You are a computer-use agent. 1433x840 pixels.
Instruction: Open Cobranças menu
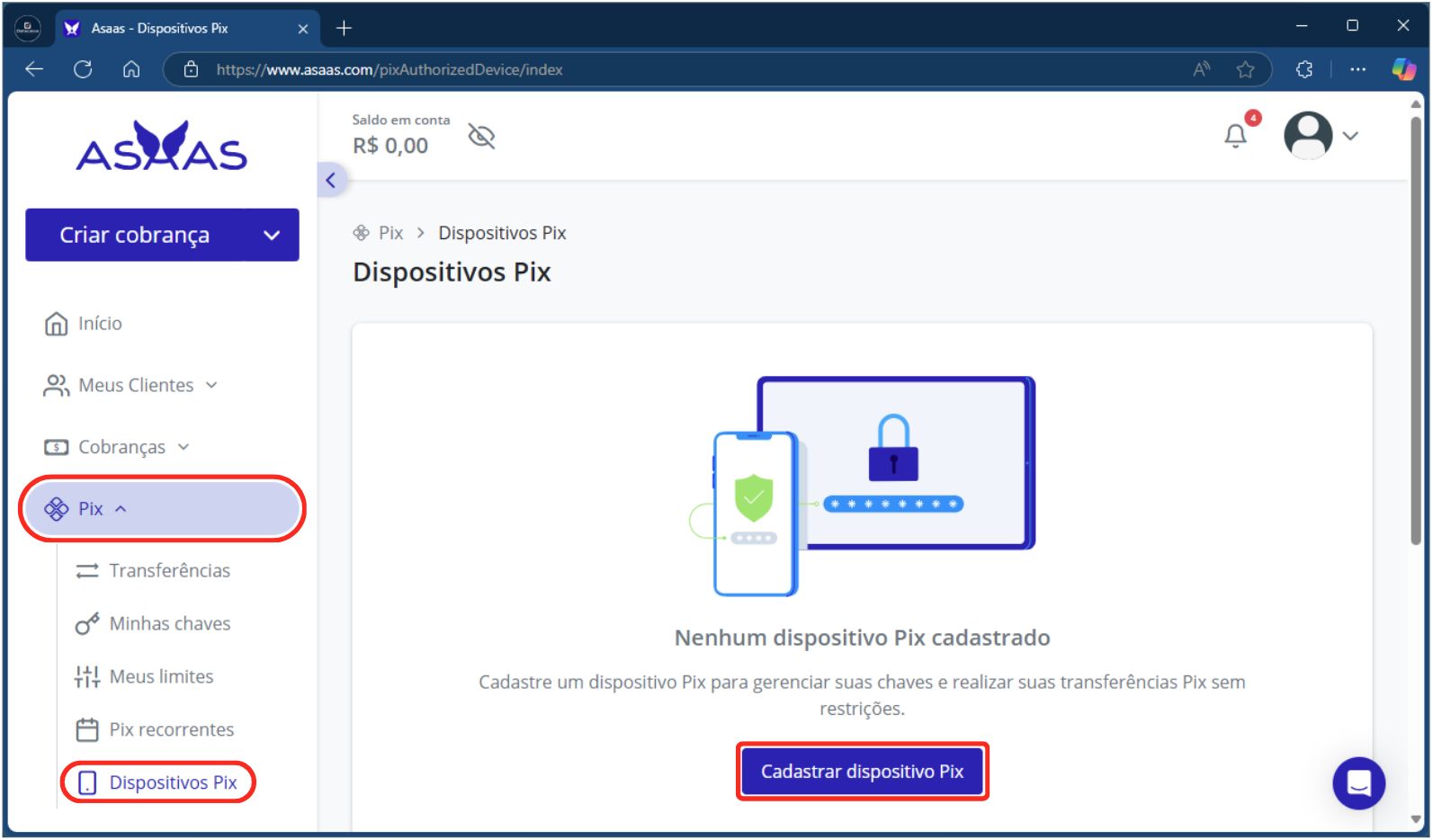point(117,447)
